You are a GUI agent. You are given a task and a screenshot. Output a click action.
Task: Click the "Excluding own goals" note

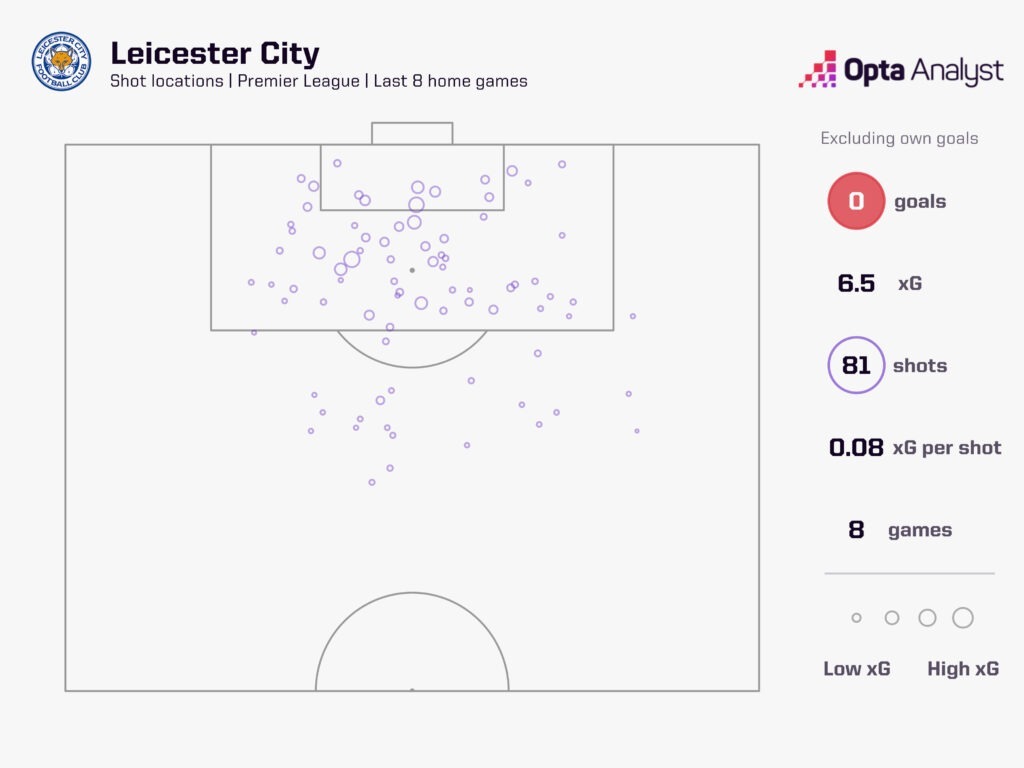(x=899, y=138)
